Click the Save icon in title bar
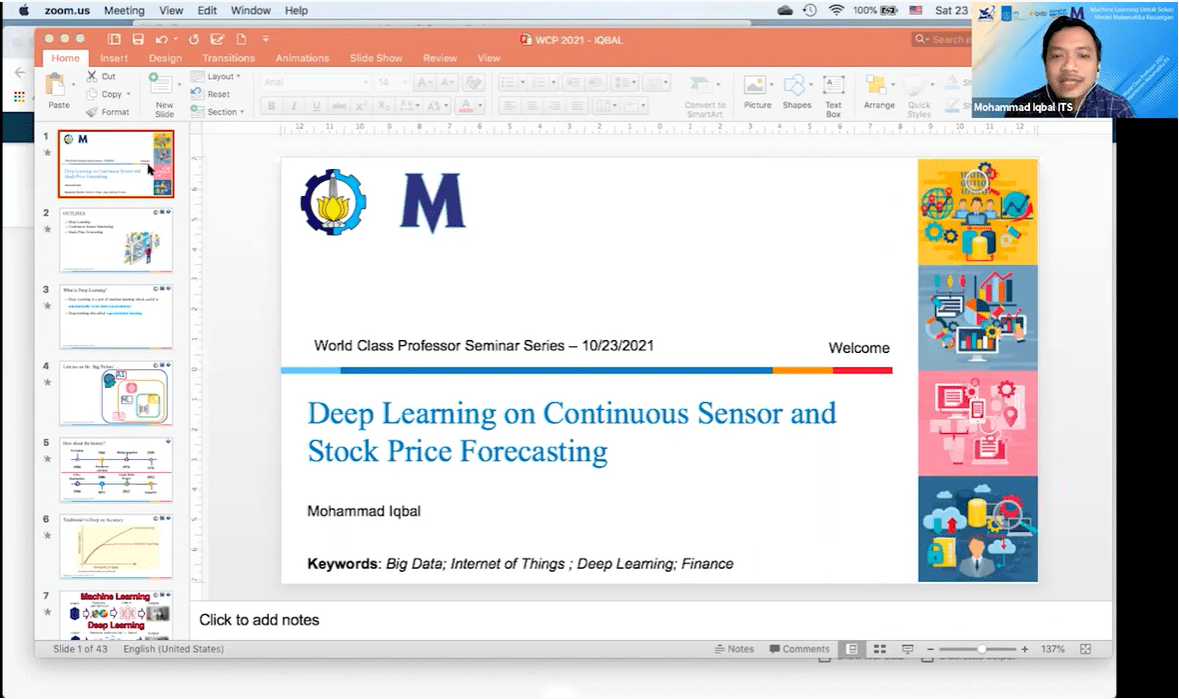The height and width of the screenshot is (699, 1179). click(138, 39)
